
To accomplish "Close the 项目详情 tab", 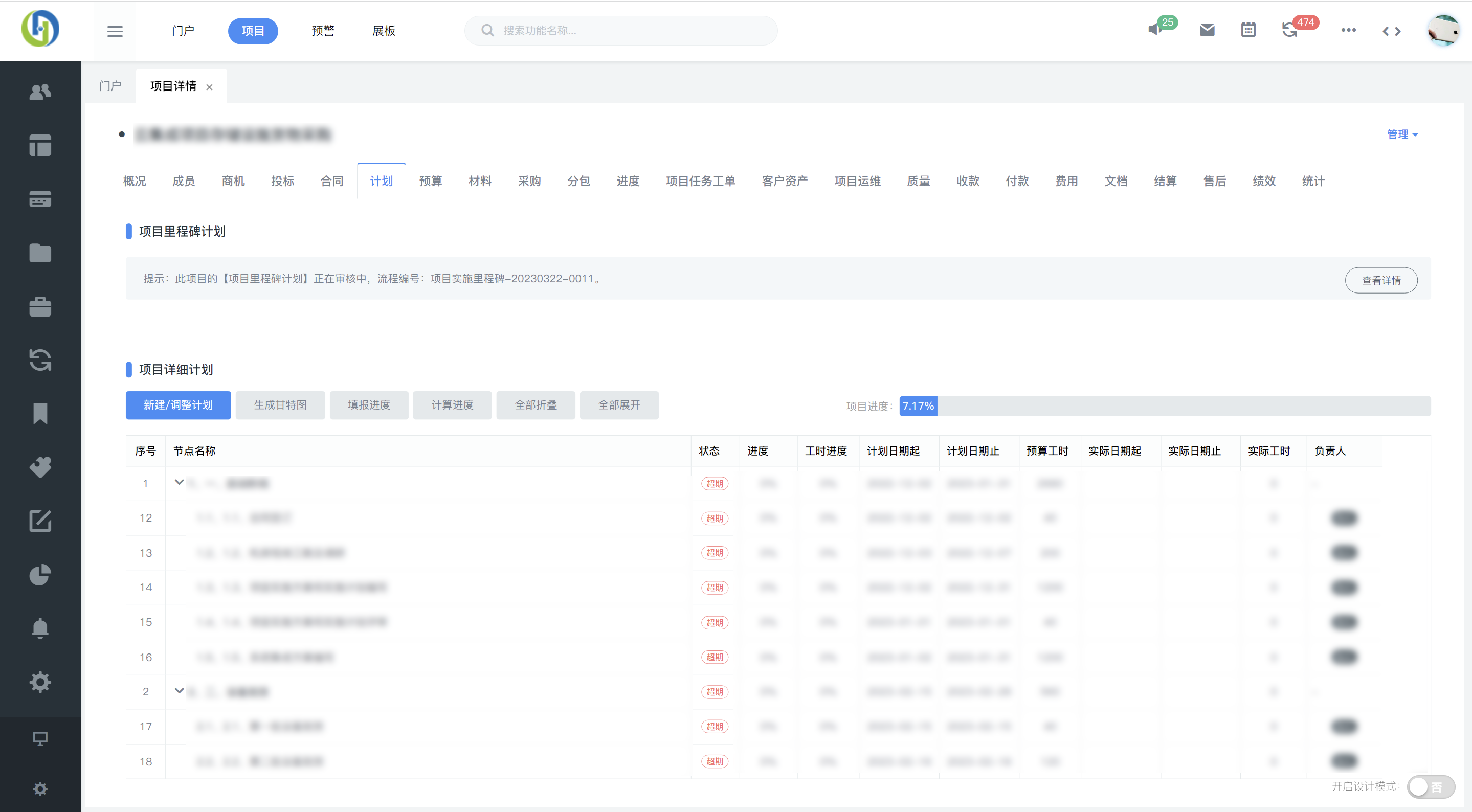I will point(209,87).
